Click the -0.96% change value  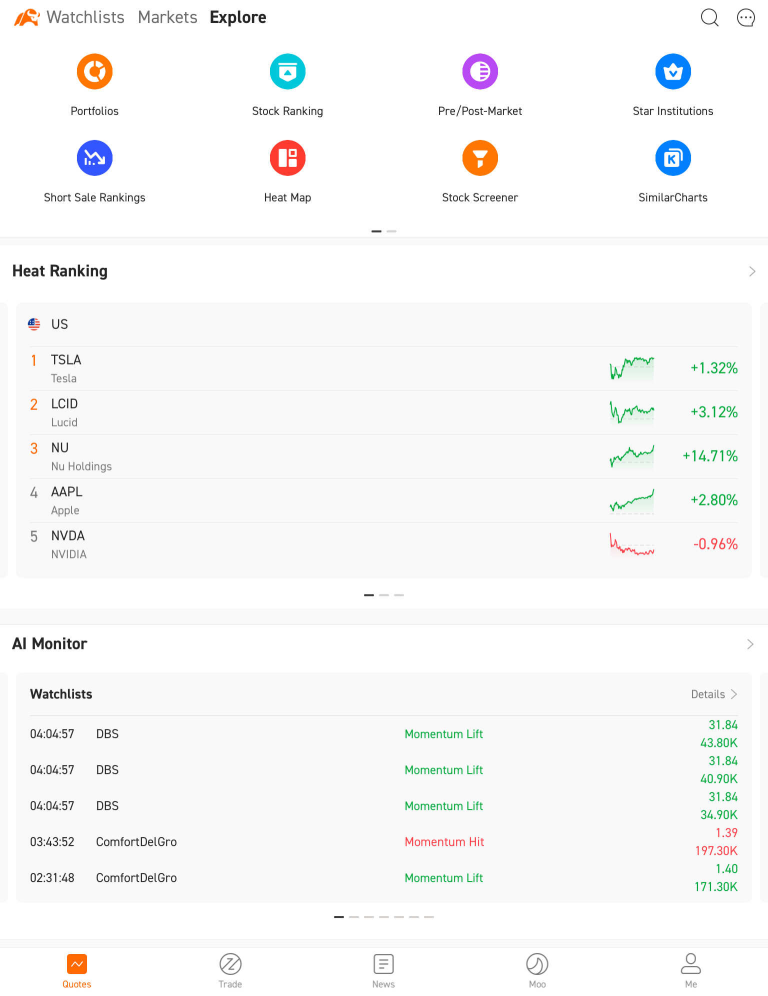click(x=715, y=544)
